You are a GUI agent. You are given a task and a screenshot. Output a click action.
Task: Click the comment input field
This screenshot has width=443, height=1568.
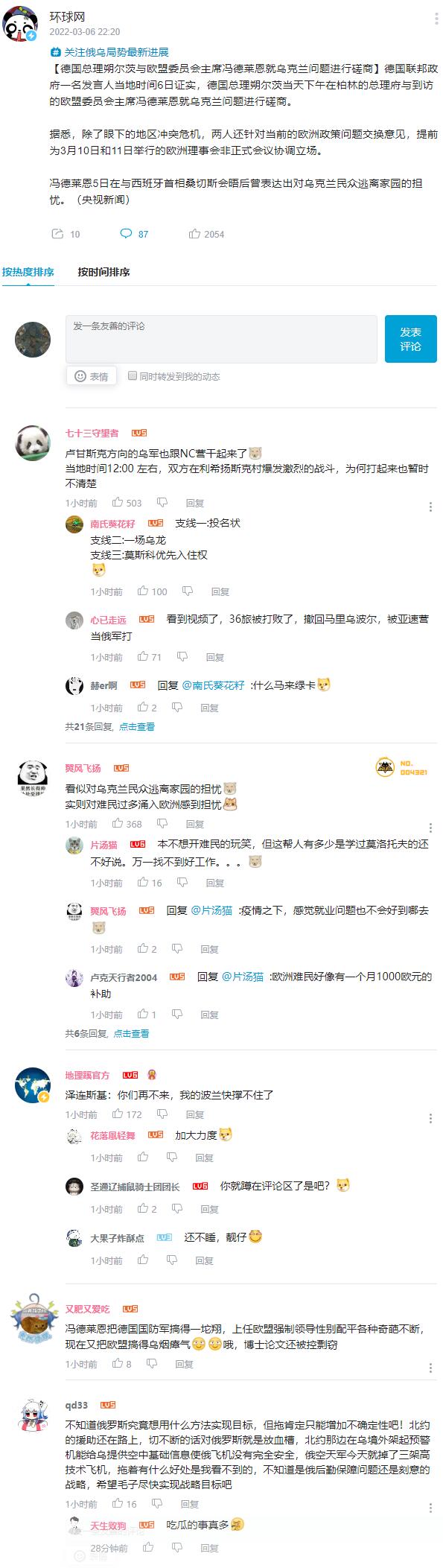pyautogui.click(x=221, y=339)
